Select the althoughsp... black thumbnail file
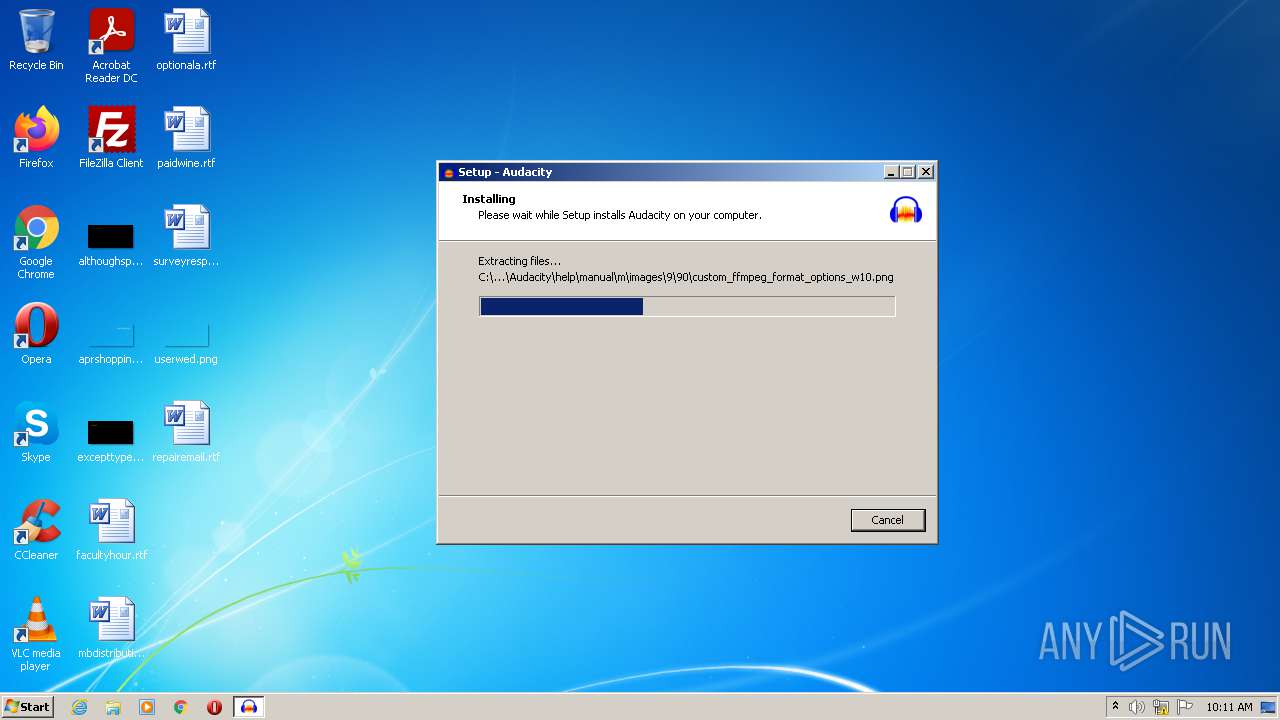 [111, 243]
